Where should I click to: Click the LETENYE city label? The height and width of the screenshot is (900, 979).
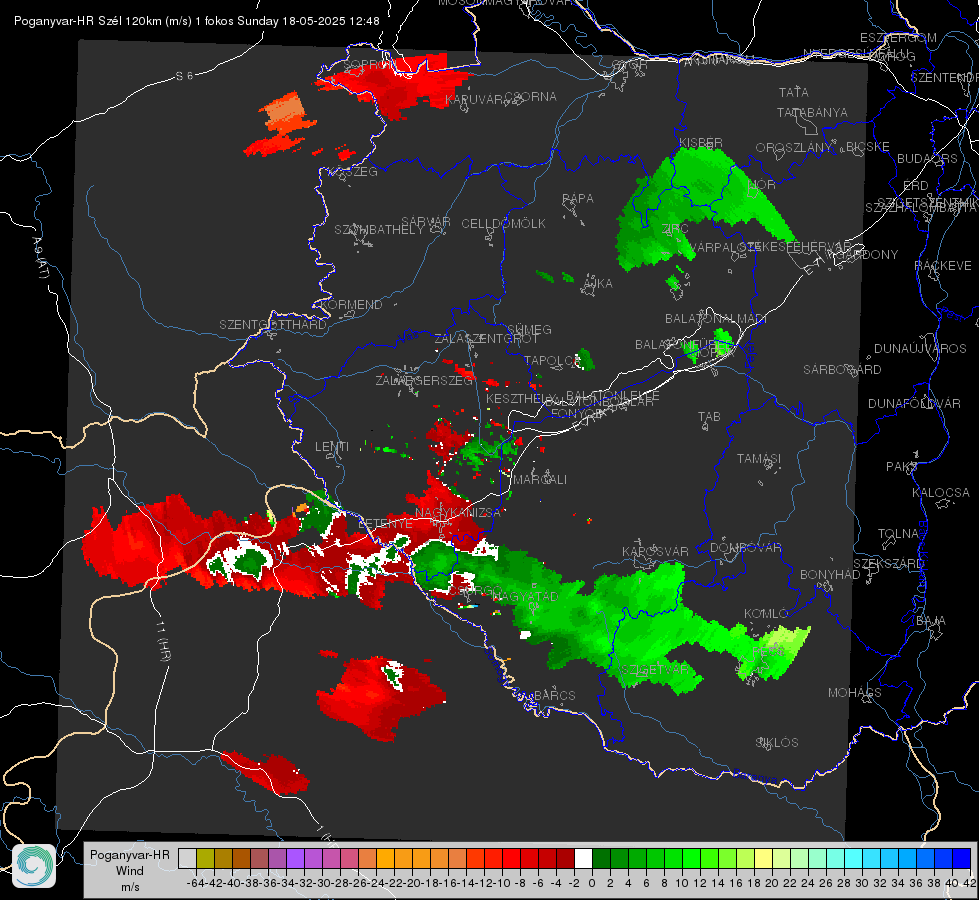point(385,524)
